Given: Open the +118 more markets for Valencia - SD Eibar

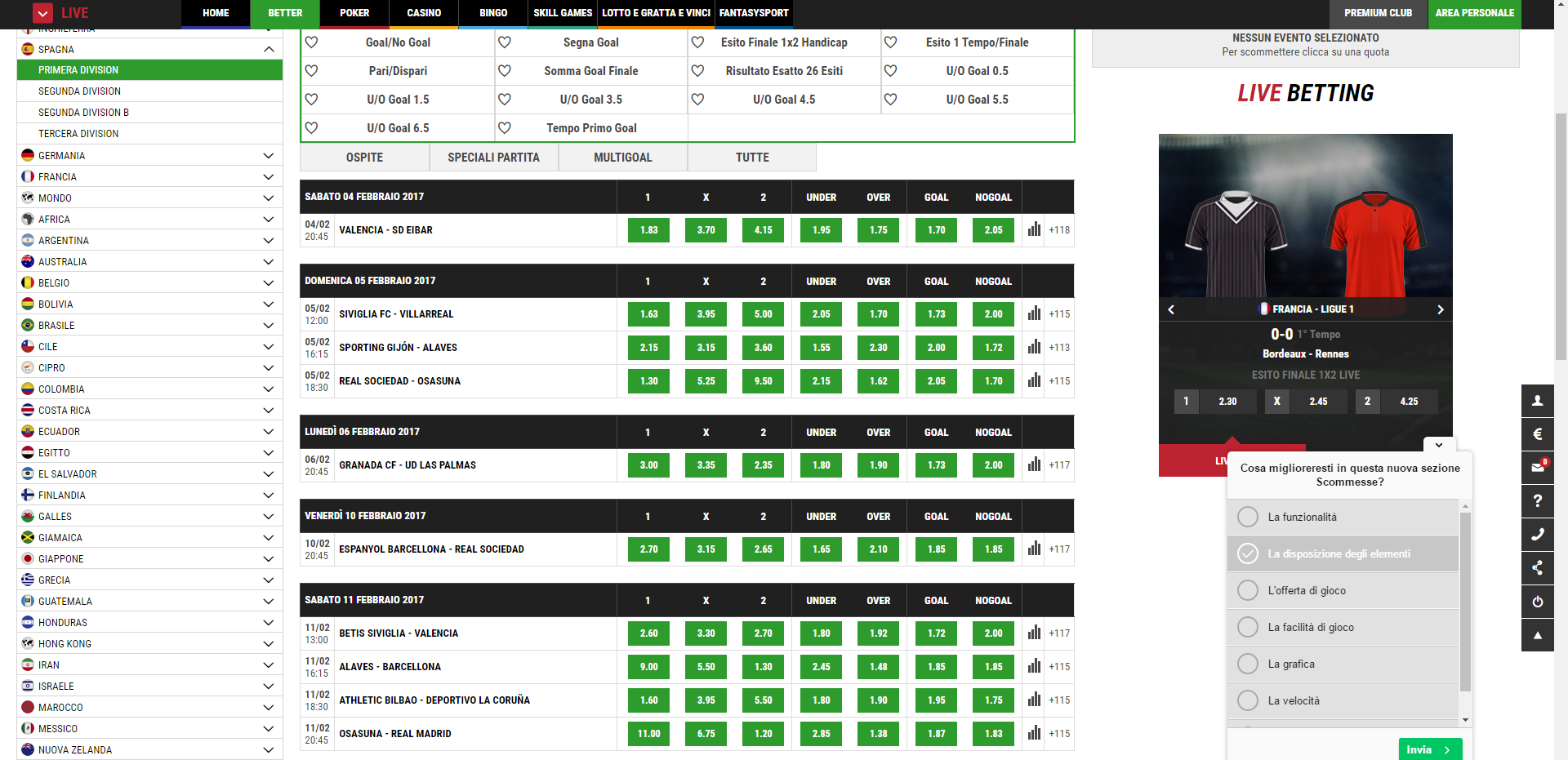Looking at the screenshot, I should pos(1059,230).
